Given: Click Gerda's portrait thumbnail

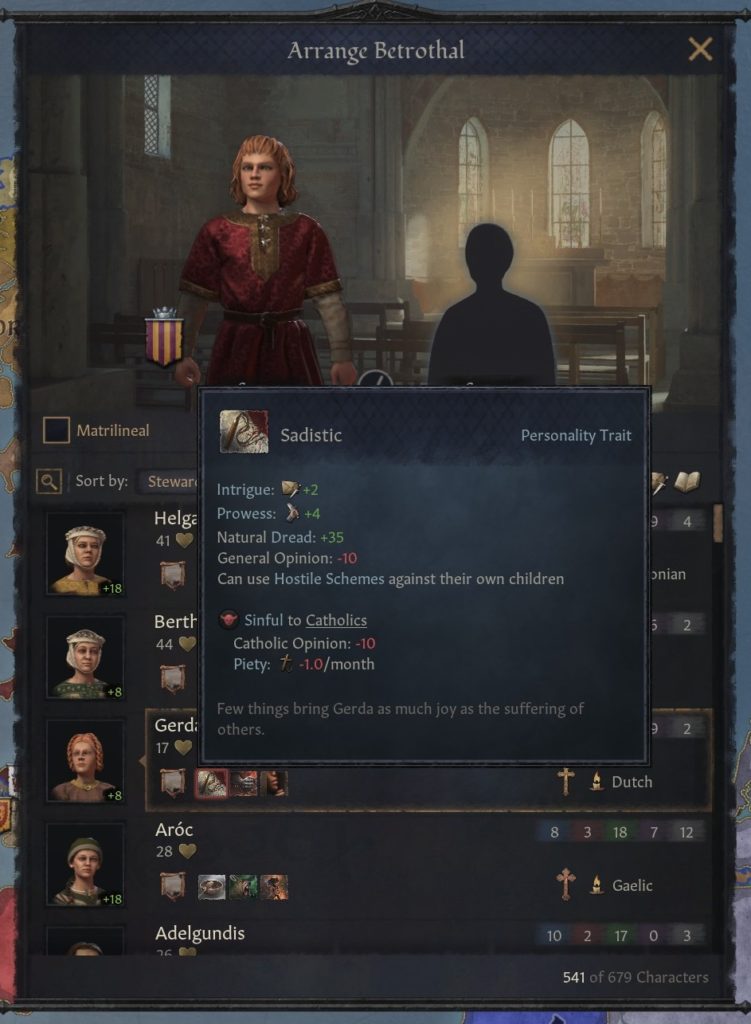Looking at the screenshot, I should click(85, 761).
